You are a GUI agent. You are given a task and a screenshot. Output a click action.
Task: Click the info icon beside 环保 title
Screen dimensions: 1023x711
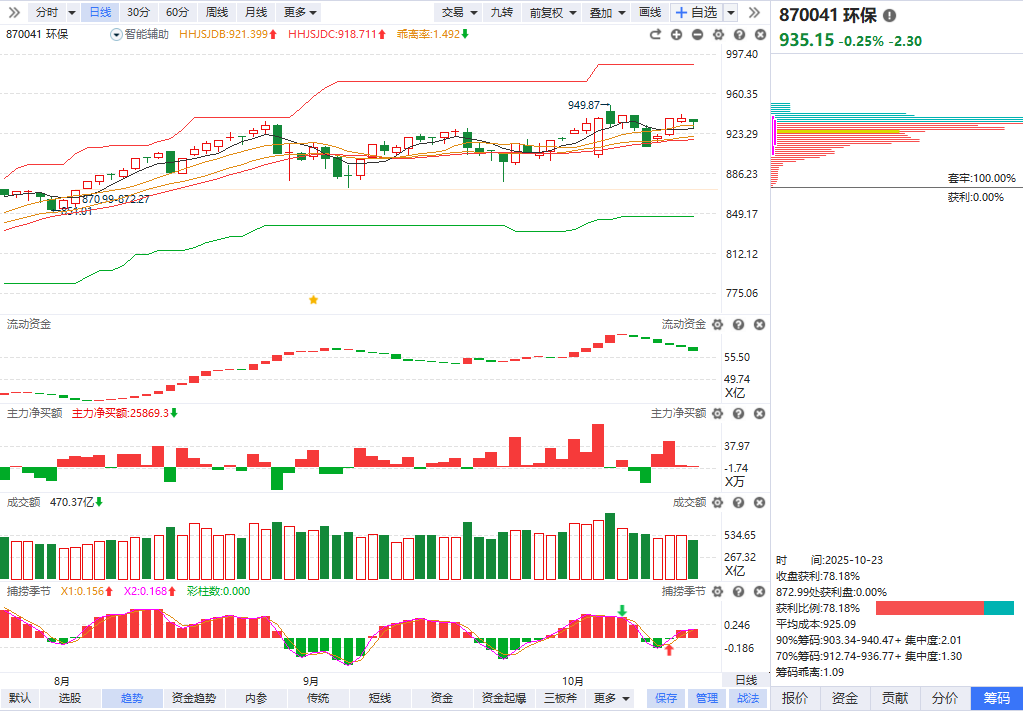(890, 16)
